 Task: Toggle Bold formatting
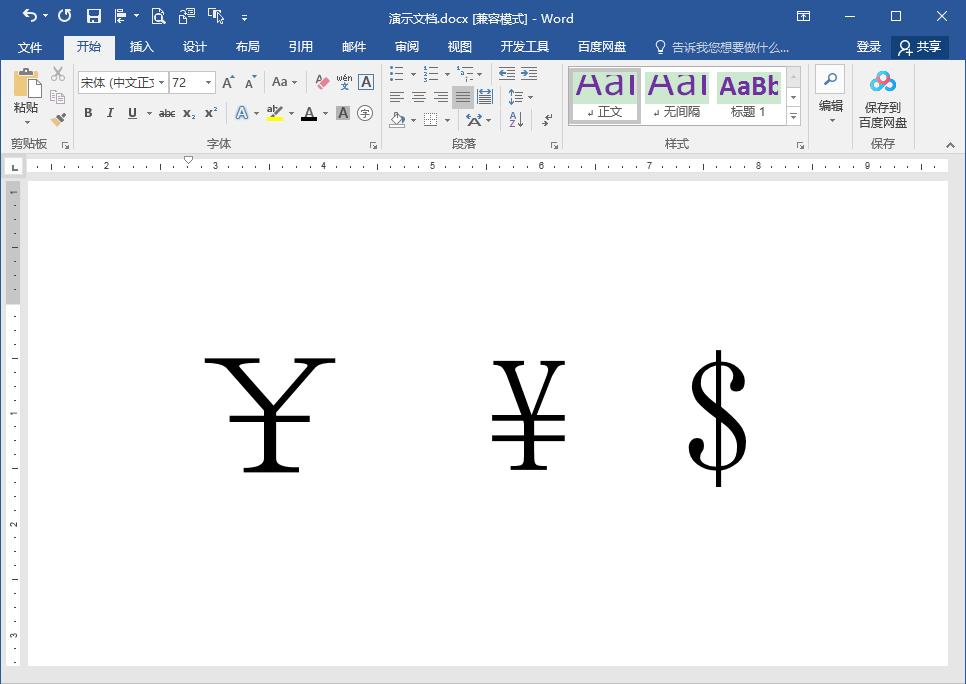point(88,113)
